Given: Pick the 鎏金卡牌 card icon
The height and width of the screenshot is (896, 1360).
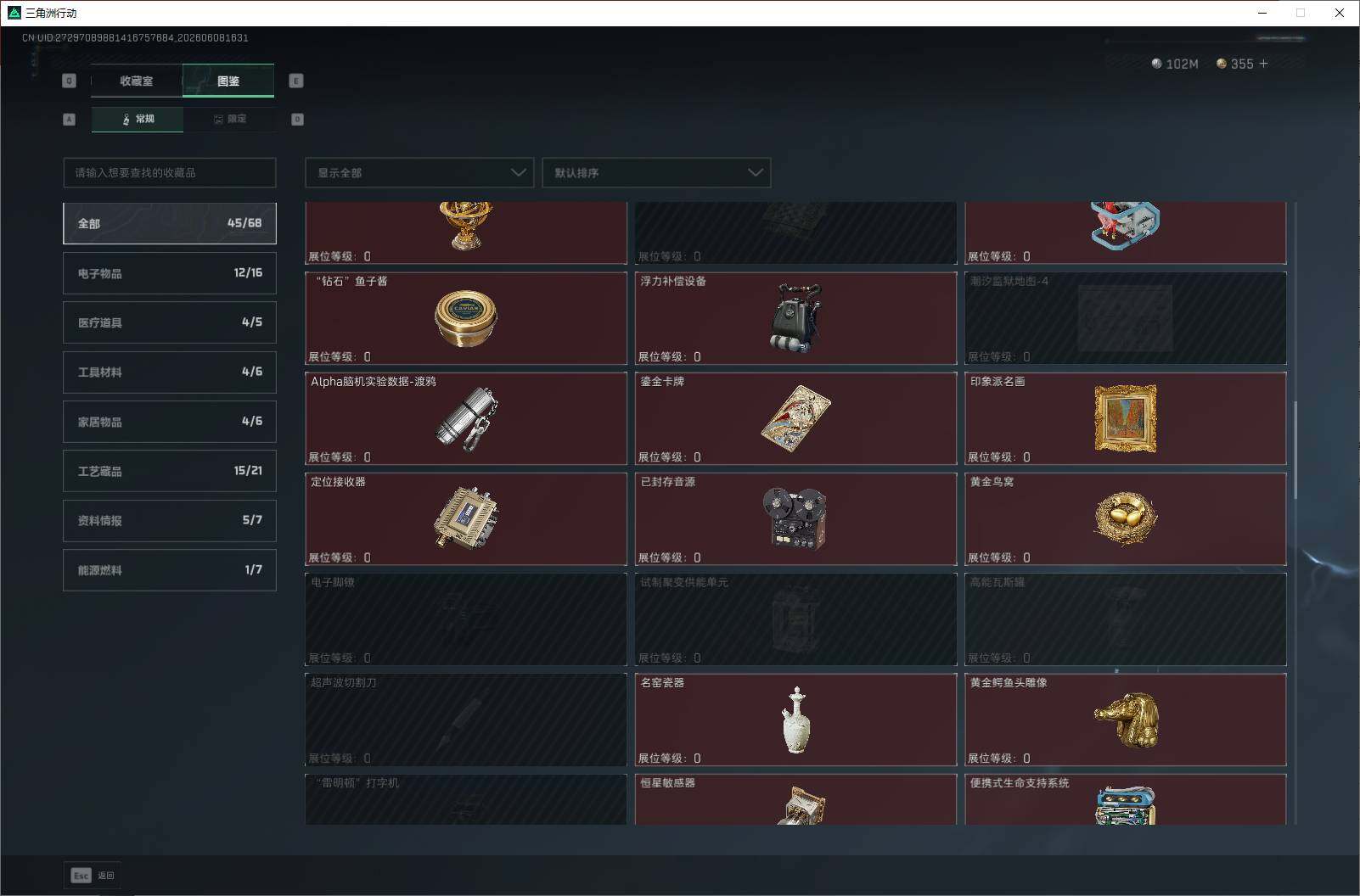Looking at the screenshot, I should pyautogui.click(x=795, y=418).
